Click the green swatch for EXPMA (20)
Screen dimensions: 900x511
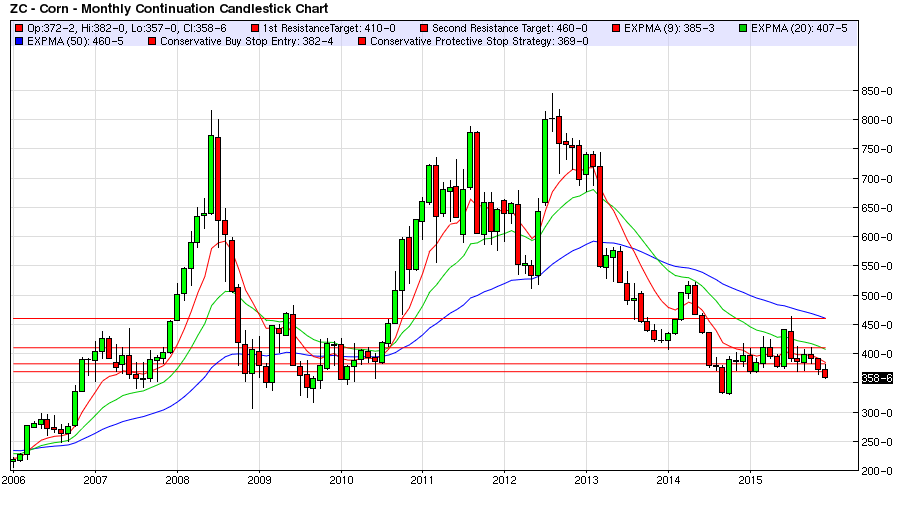point(743,28)
